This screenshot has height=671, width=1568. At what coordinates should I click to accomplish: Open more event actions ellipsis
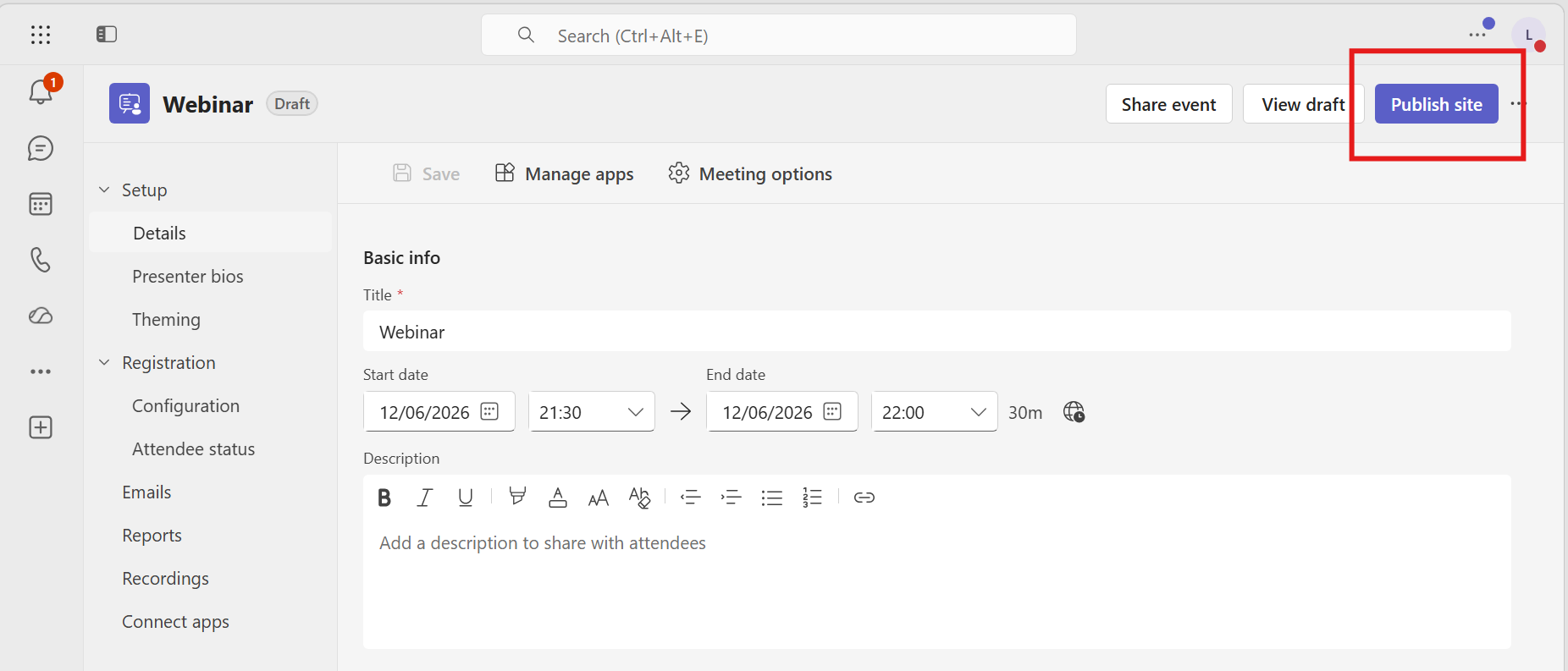(1518, 103)
